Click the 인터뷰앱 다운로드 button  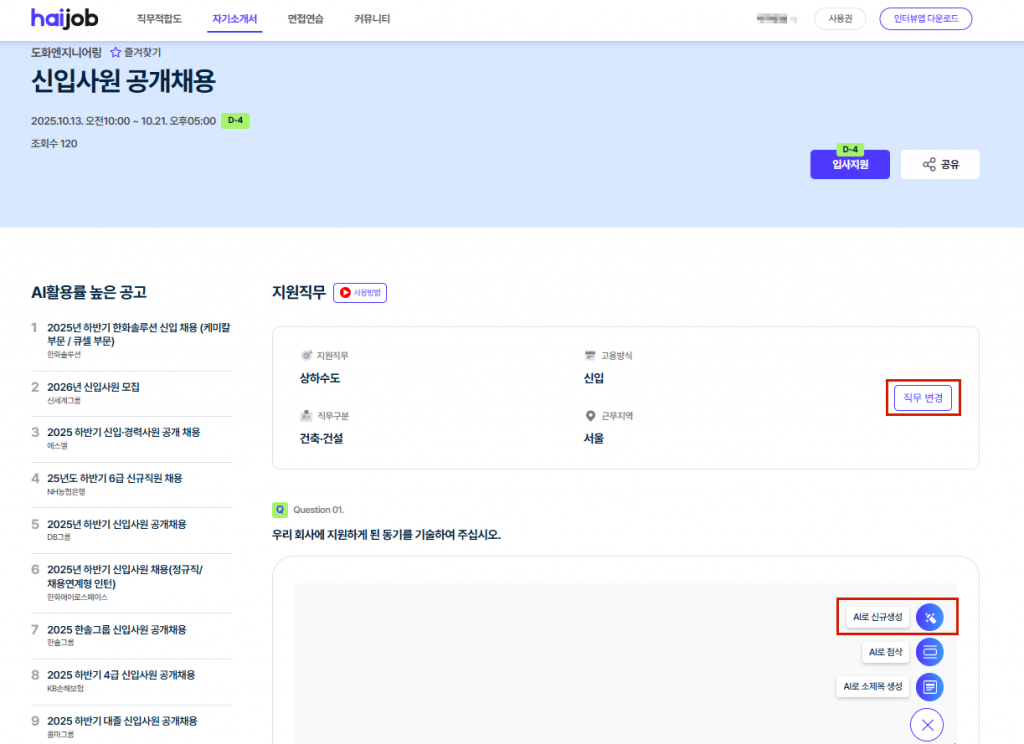tap(925, 19)
